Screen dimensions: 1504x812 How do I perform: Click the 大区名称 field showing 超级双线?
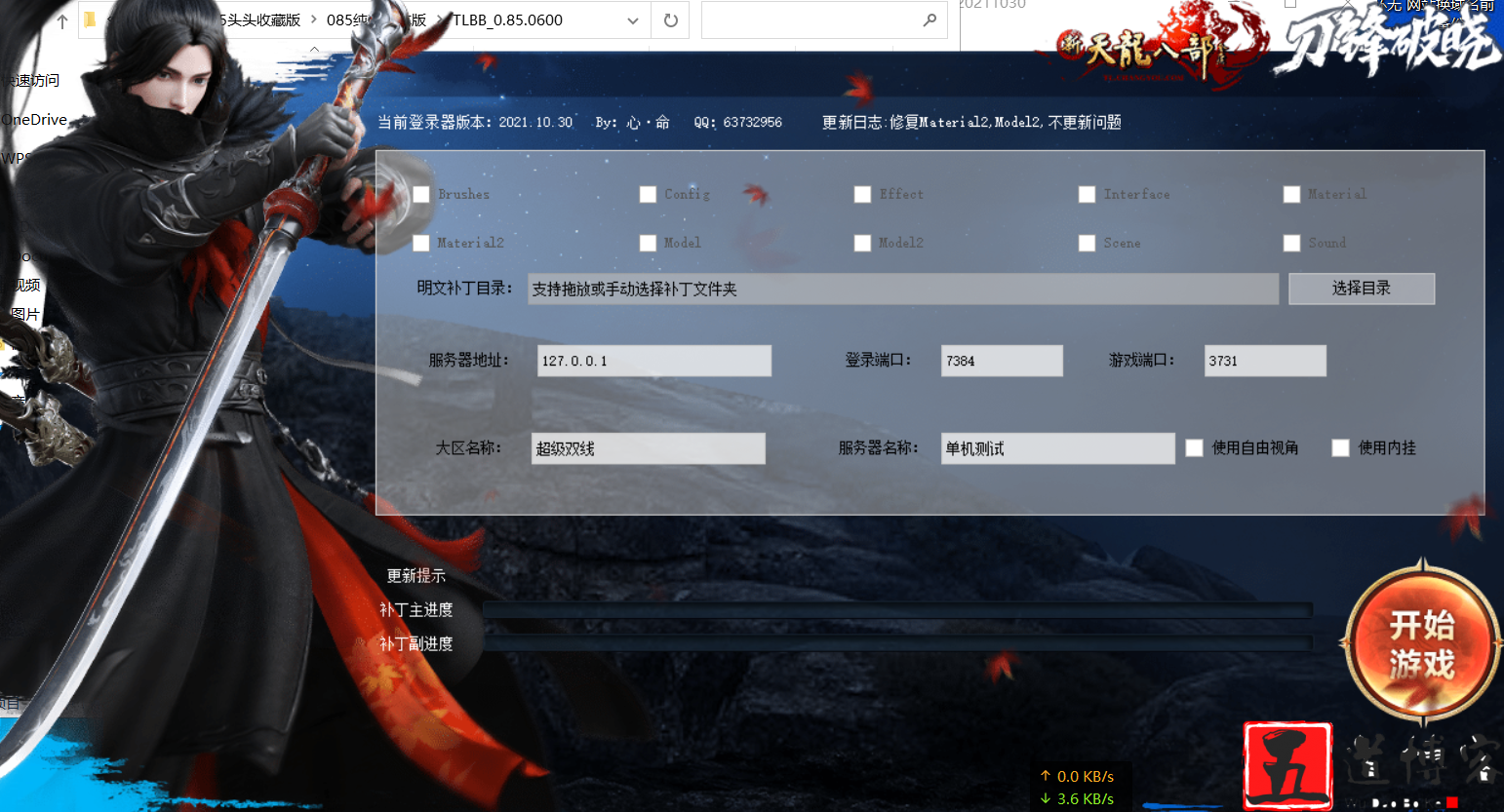(649, 448)
